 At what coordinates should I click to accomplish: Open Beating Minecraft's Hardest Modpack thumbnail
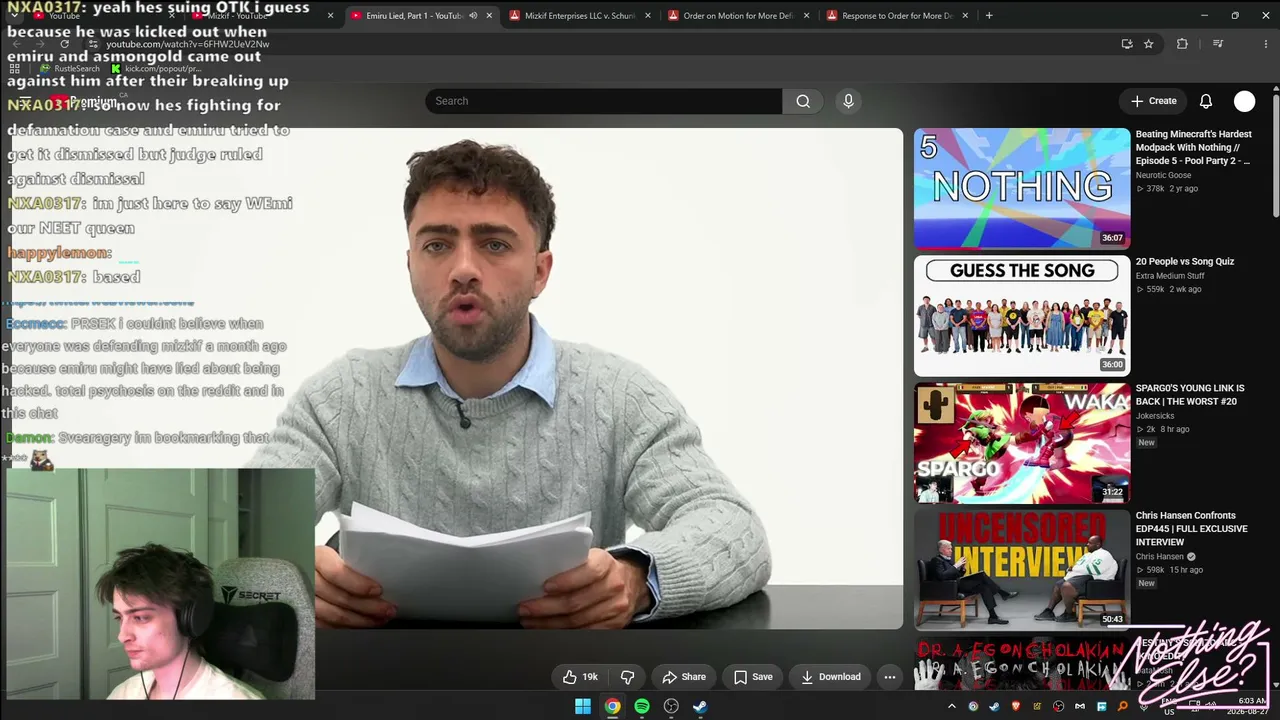tap(1022, 188)
